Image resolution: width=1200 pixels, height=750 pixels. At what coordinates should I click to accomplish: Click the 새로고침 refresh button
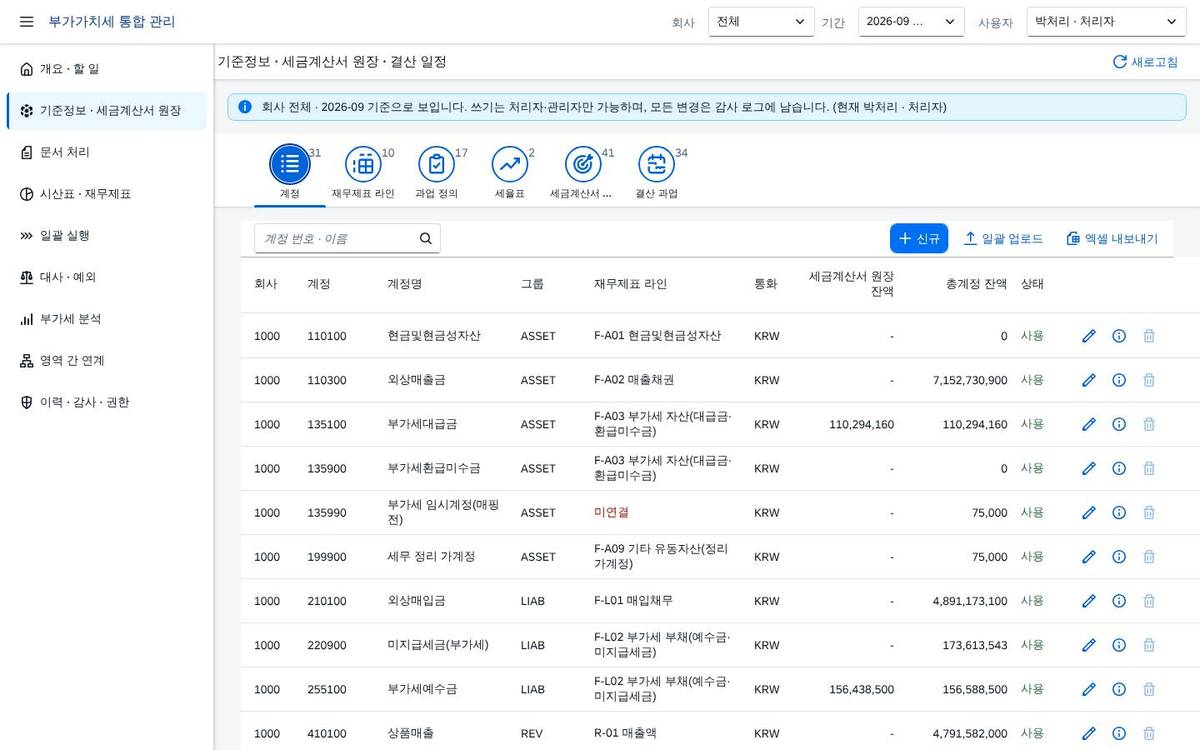1145,62
